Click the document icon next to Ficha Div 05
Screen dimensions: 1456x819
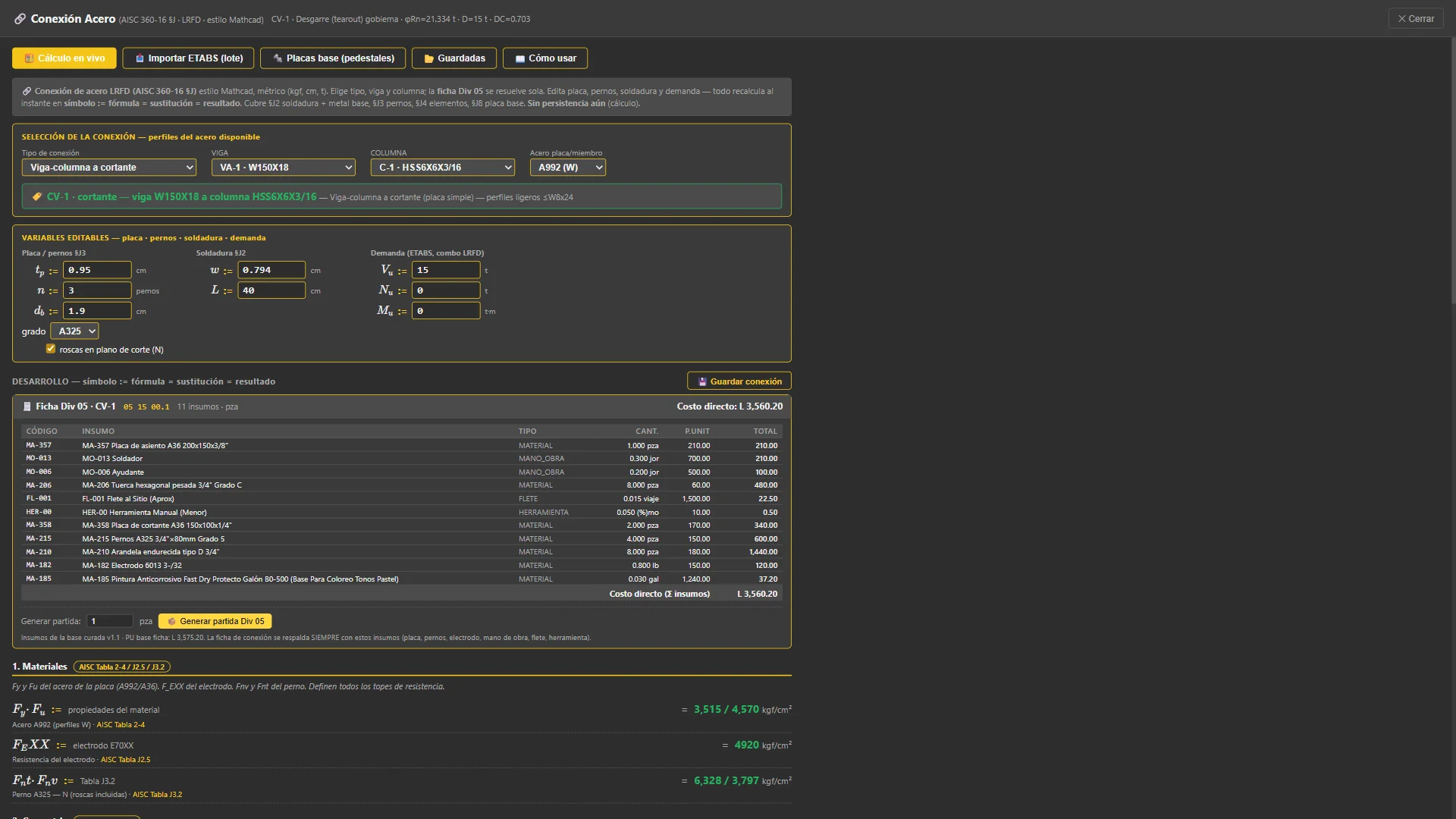pyautogui.click(x=27, y=406)
